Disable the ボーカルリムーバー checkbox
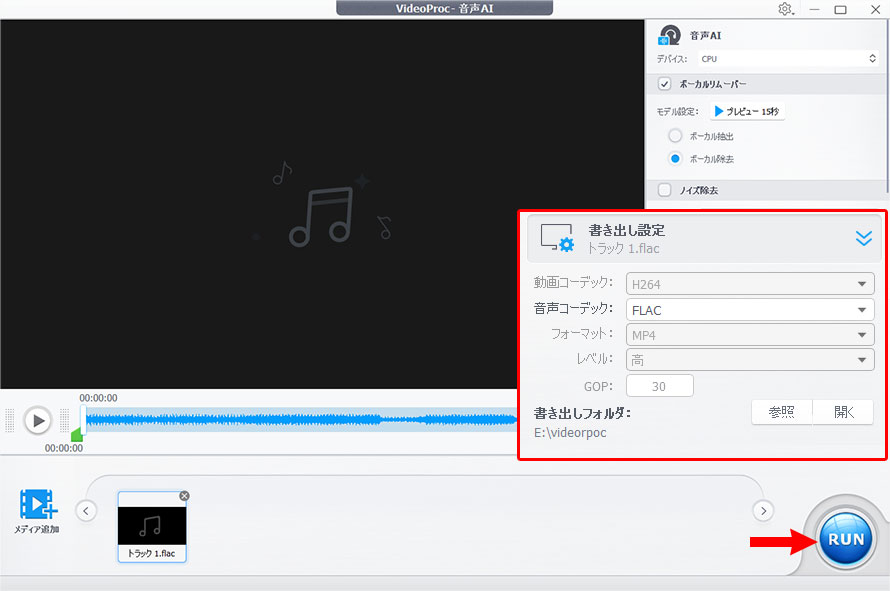Image resolution: width=890 pixels, height=591 pixels. [665, 84]
